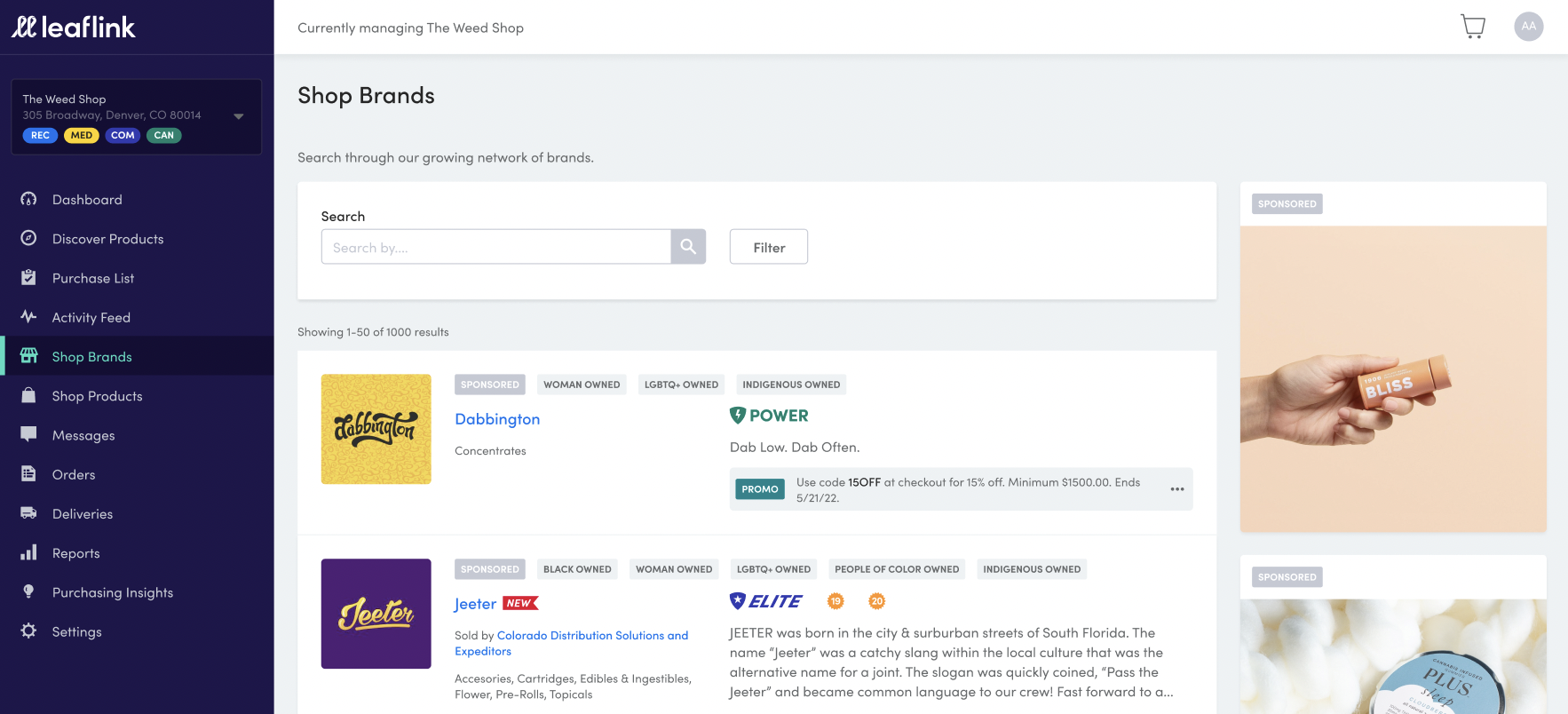1568x714 pixels.
Task: Open Reports in the sidebar
Action: pos(76,552)
